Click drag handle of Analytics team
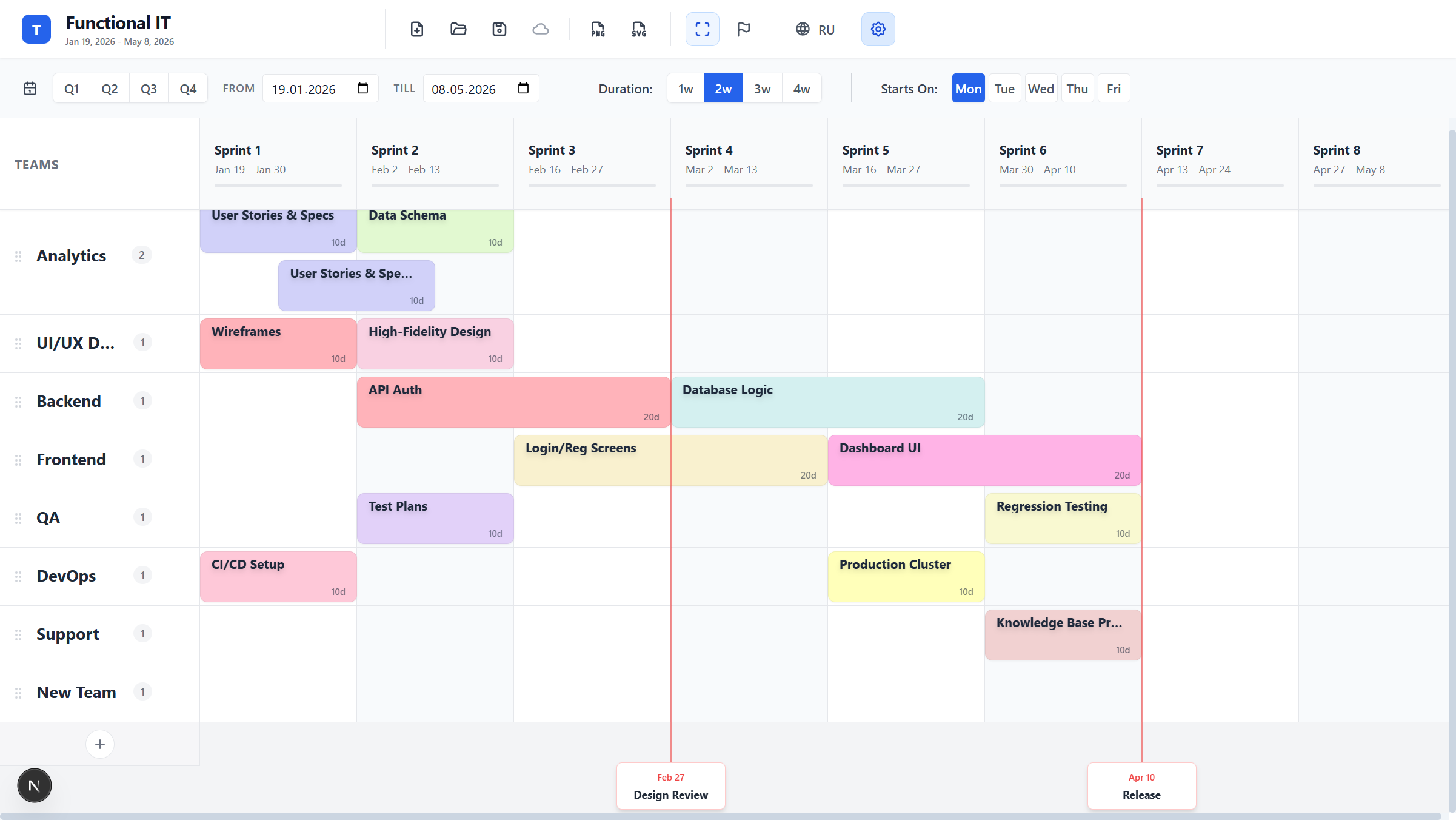Viewport: 1456px width, 820px height. coord(18,256)
